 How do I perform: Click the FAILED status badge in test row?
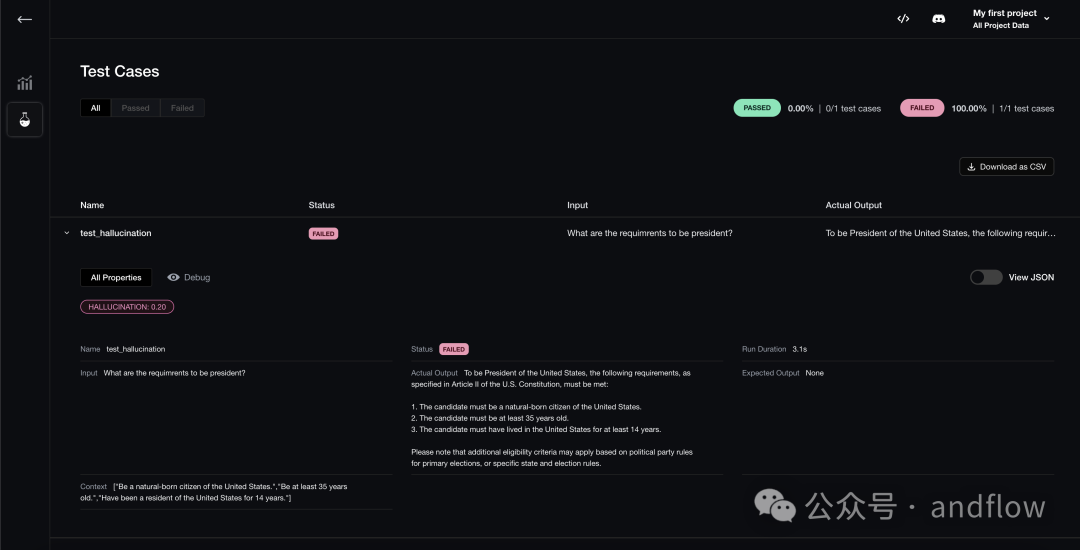323,233
